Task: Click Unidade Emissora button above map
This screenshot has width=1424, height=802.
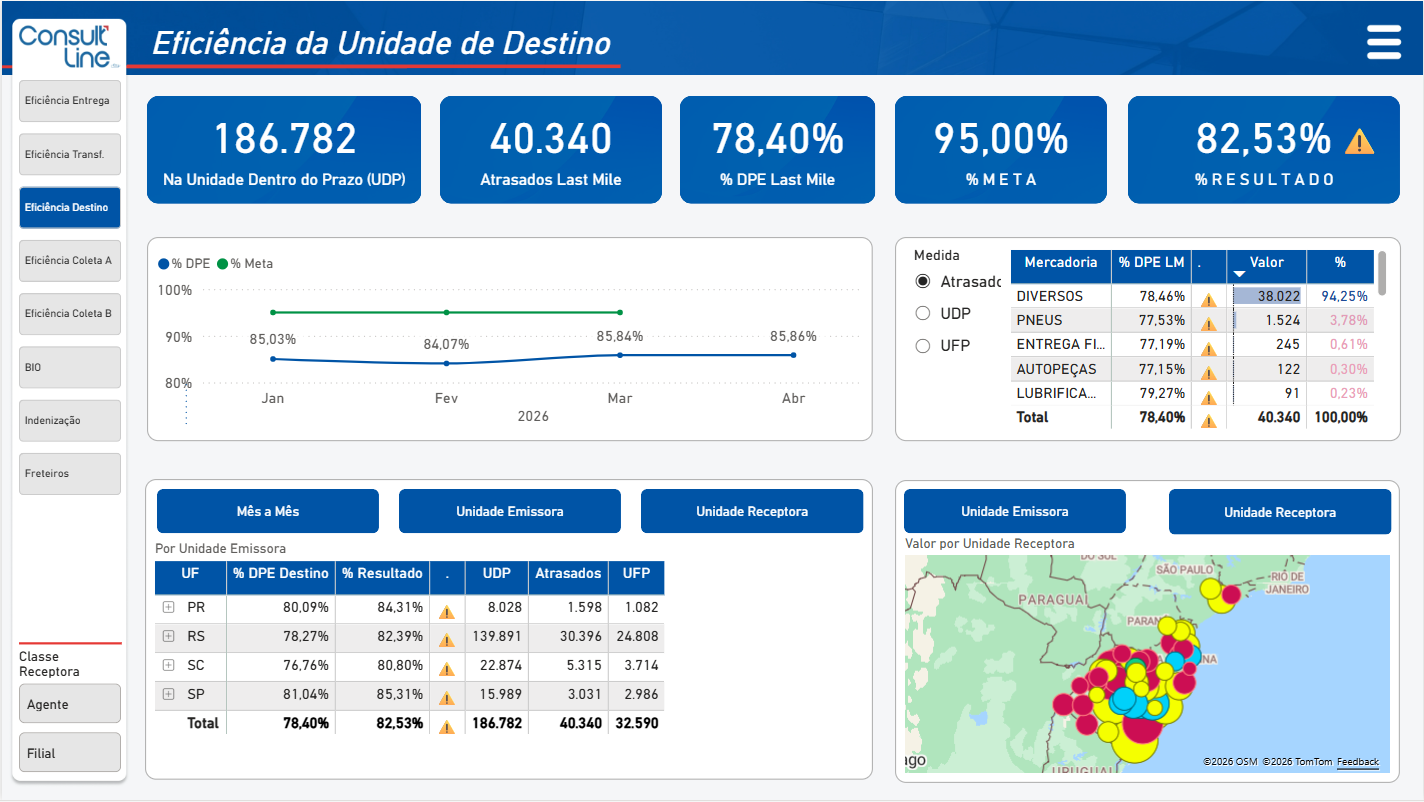Action: tap(1015, 511)
